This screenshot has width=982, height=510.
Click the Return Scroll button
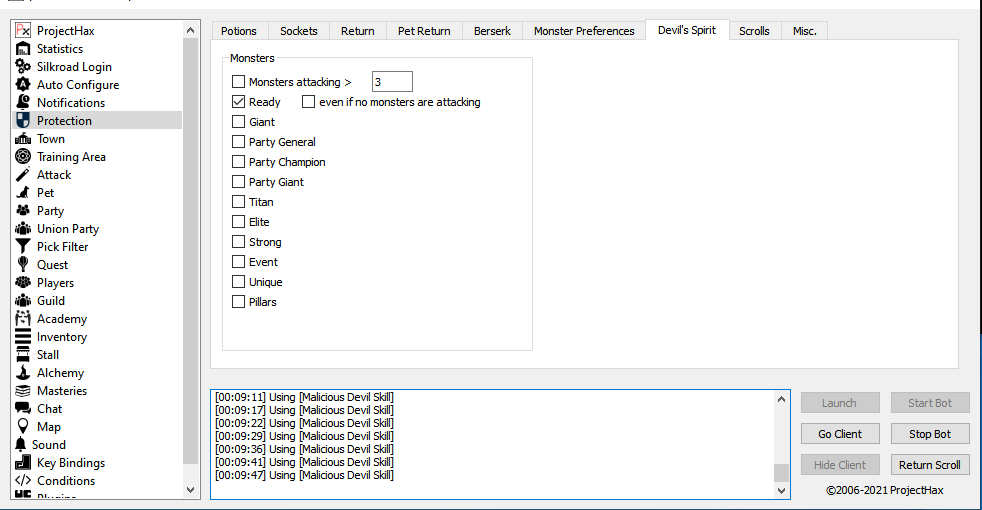929,465
